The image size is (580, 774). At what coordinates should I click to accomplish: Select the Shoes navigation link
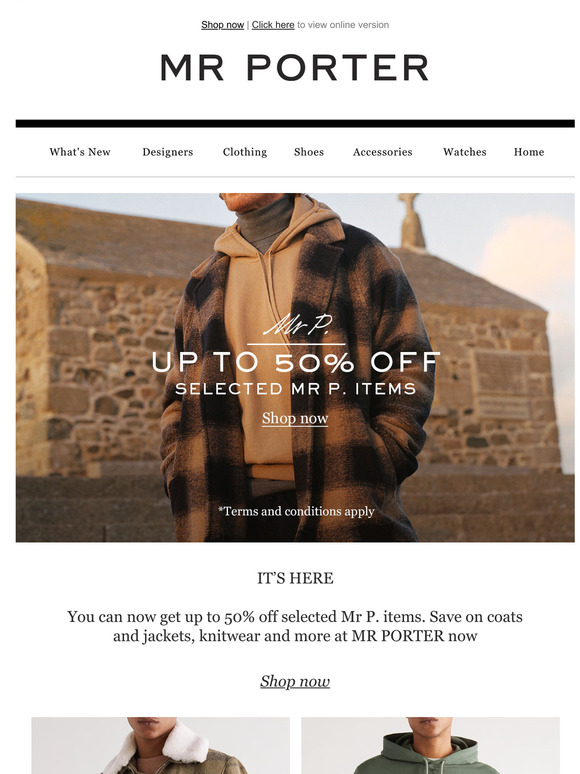tap(309, 152)
